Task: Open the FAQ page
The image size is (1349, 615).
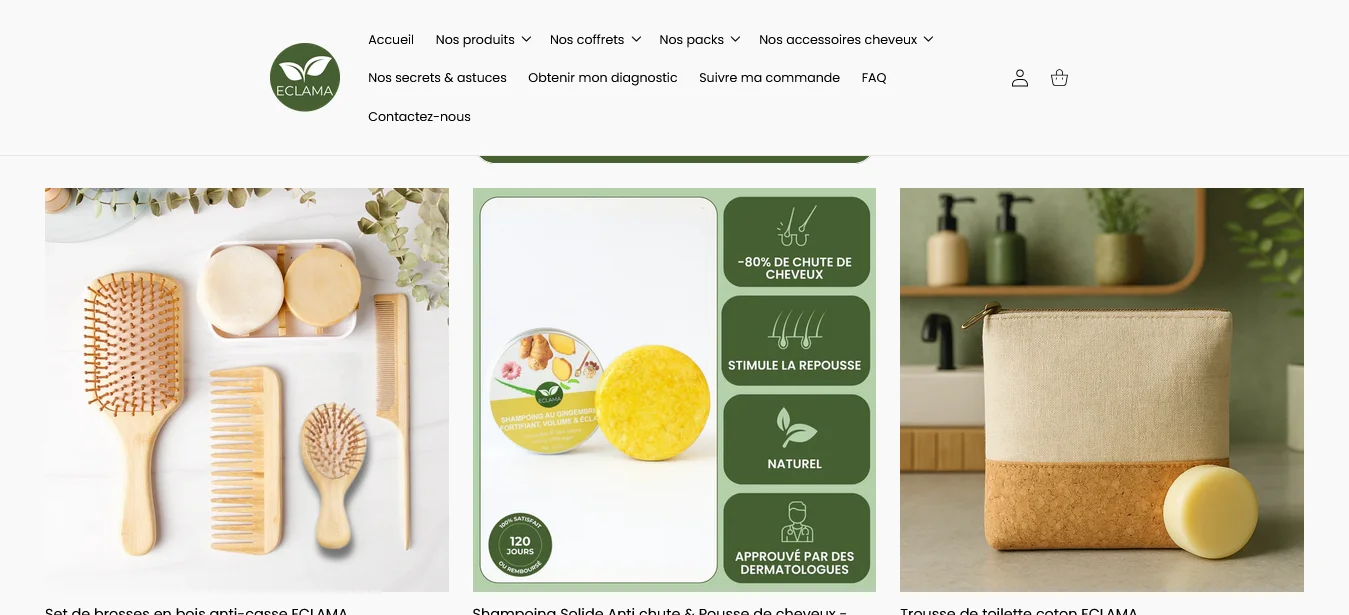Action: pos(874,78)
